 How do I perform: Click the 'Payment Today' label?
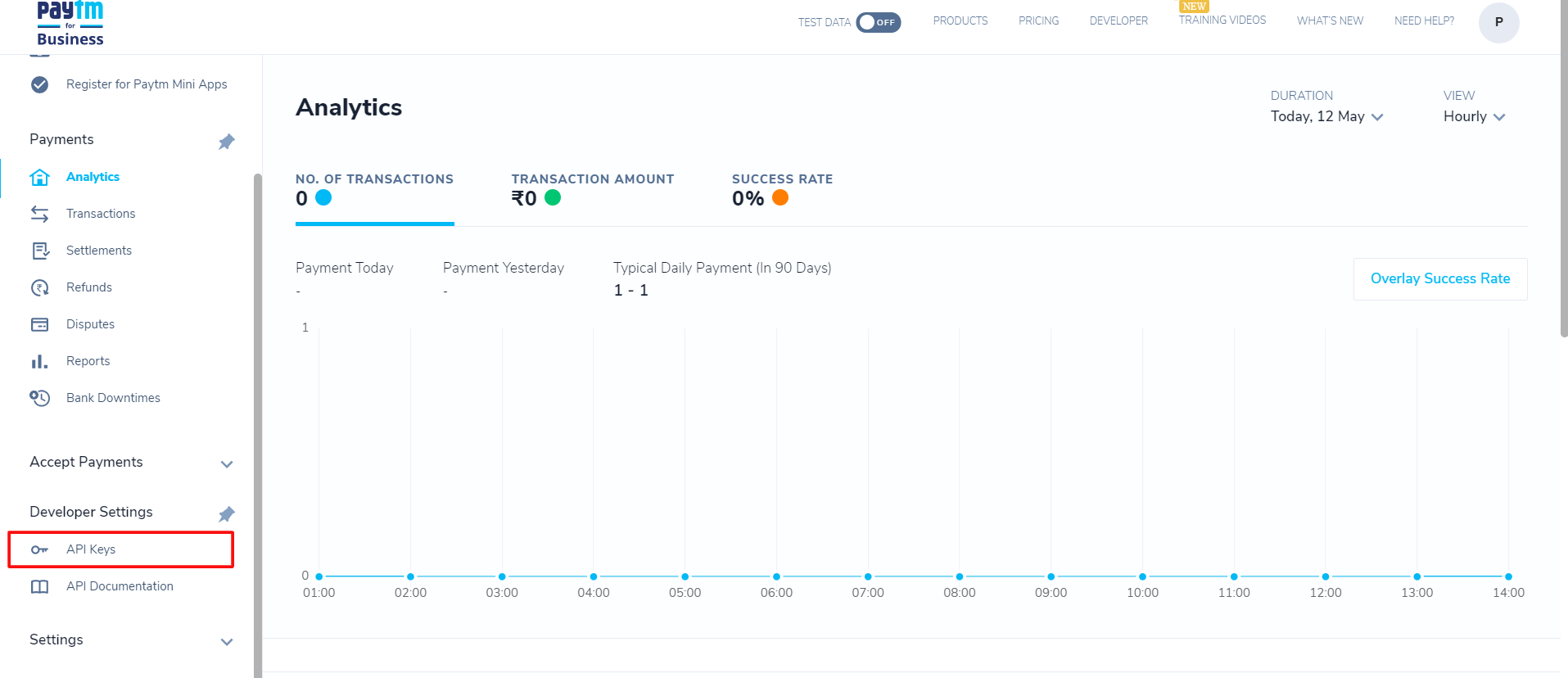click(345, 268)
